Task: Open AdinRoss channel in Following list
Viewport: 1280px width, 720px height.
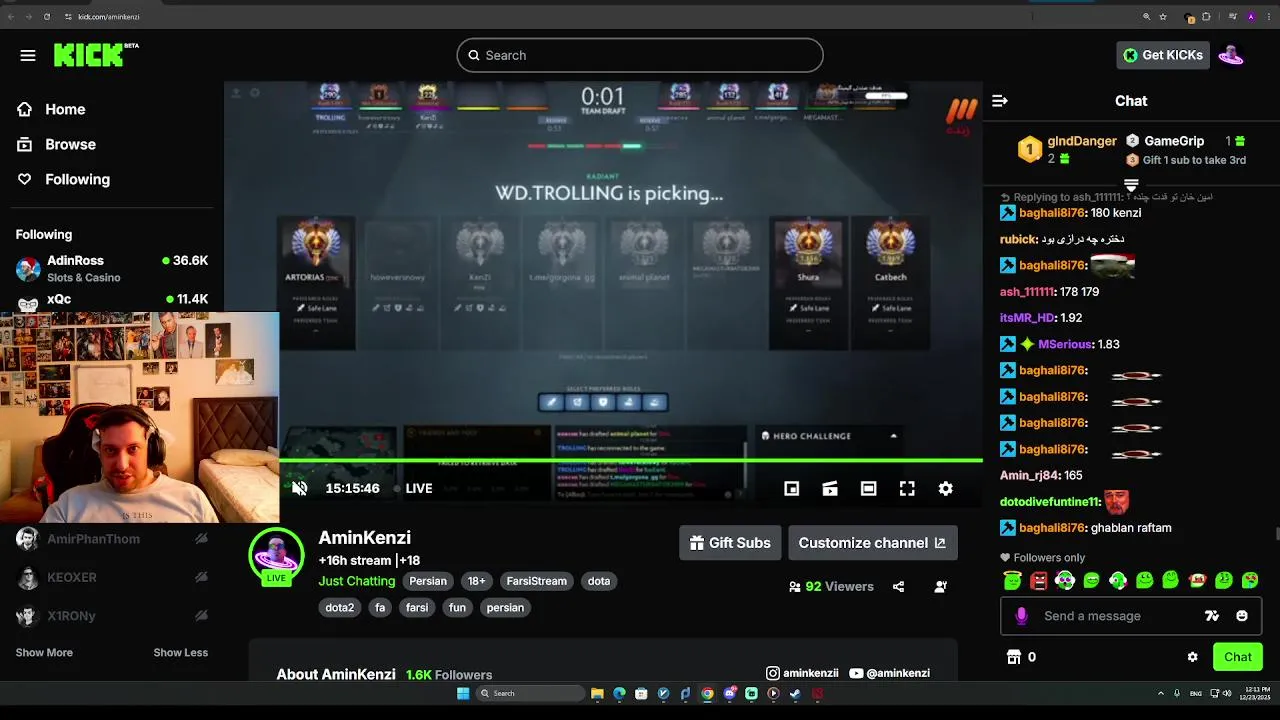Action: 112,268
